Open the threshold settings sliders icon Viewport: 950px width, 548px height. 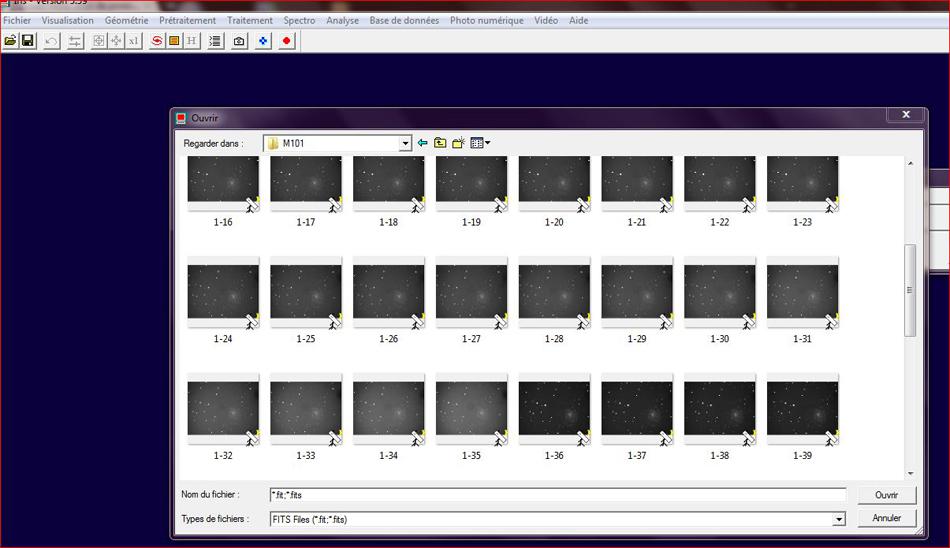tap(75, 41)
